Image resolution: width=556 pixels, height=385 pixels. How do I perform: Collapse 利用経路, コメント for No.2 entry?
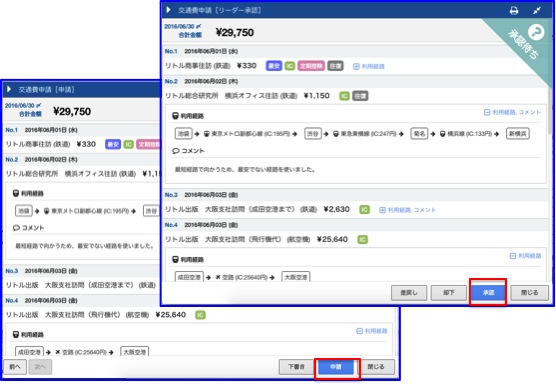(512, 112)
